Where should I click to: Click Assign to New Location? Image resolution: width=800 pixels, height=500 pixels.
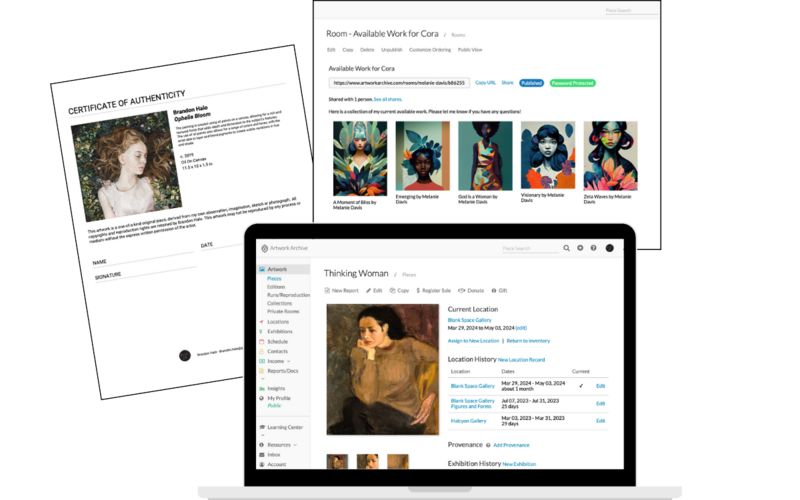point(473,341)
